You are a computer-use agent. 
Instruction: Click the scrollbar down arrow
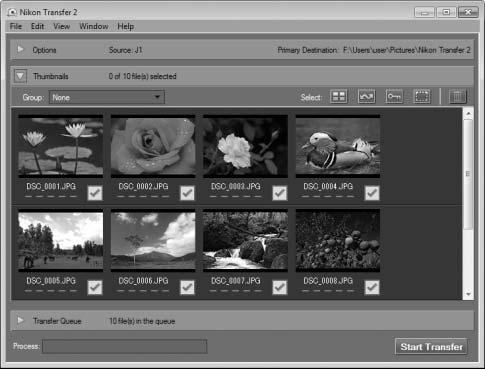point(468,294)
